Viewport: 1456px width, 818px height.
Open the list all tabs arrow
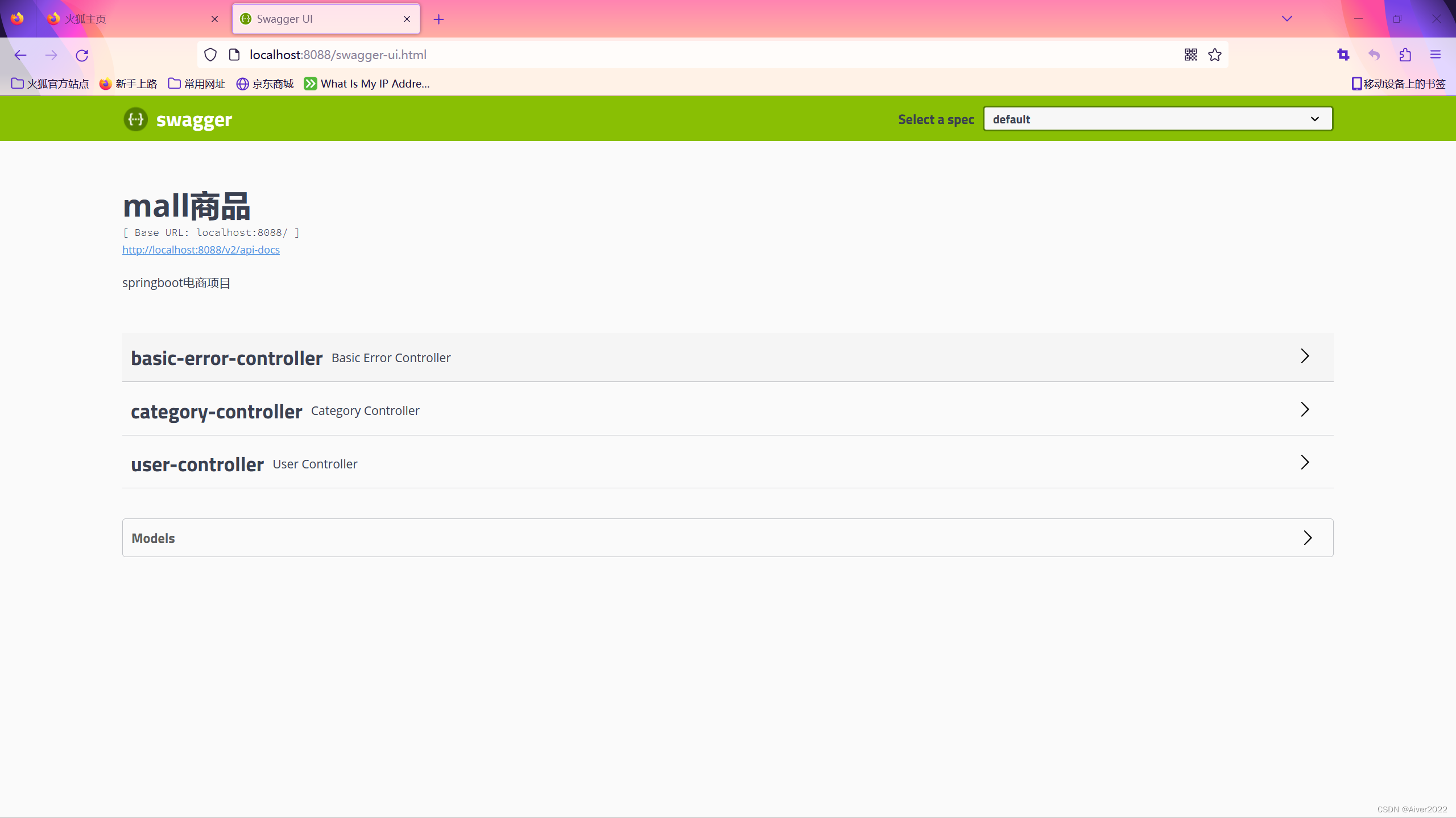[x=1287, y=19]
